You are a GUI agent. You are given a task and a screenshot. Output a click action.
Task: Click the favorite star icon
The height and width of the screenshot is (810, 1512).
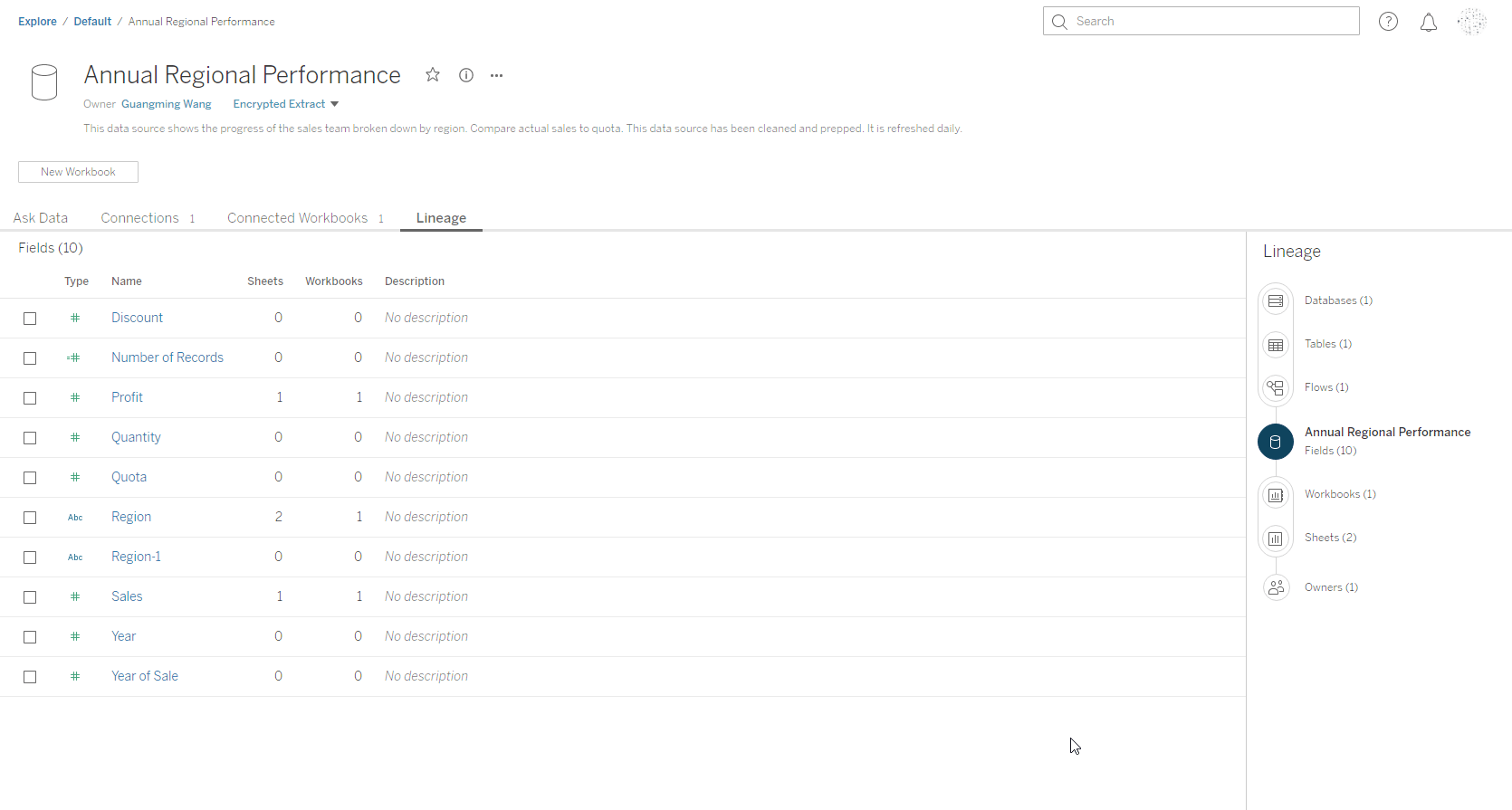click(433, 75)
